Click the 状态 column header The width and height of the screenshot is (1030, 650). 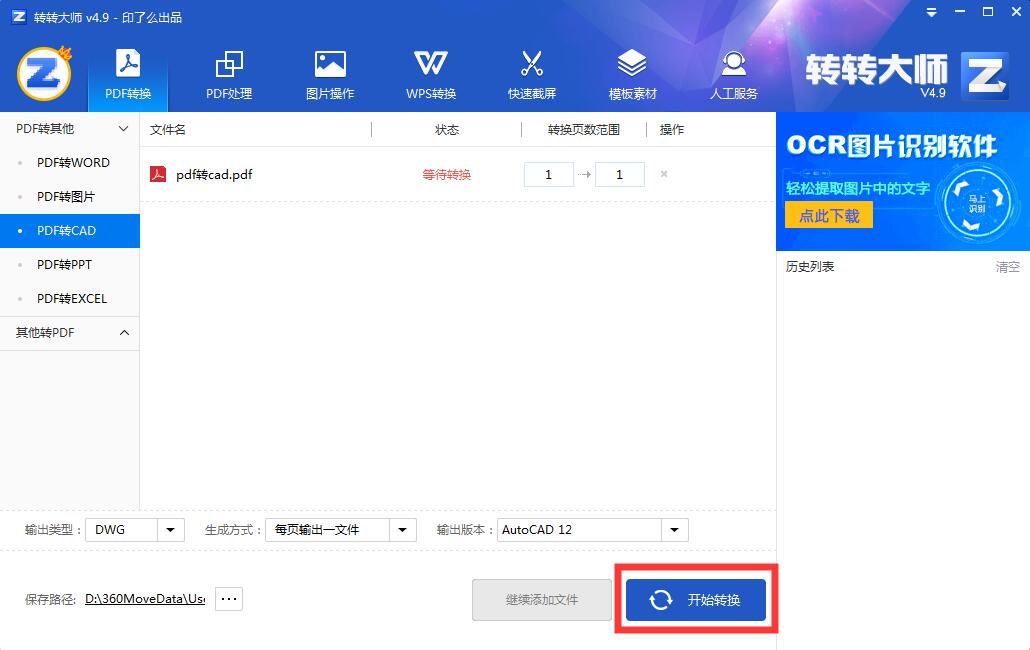tap(447, 130)
